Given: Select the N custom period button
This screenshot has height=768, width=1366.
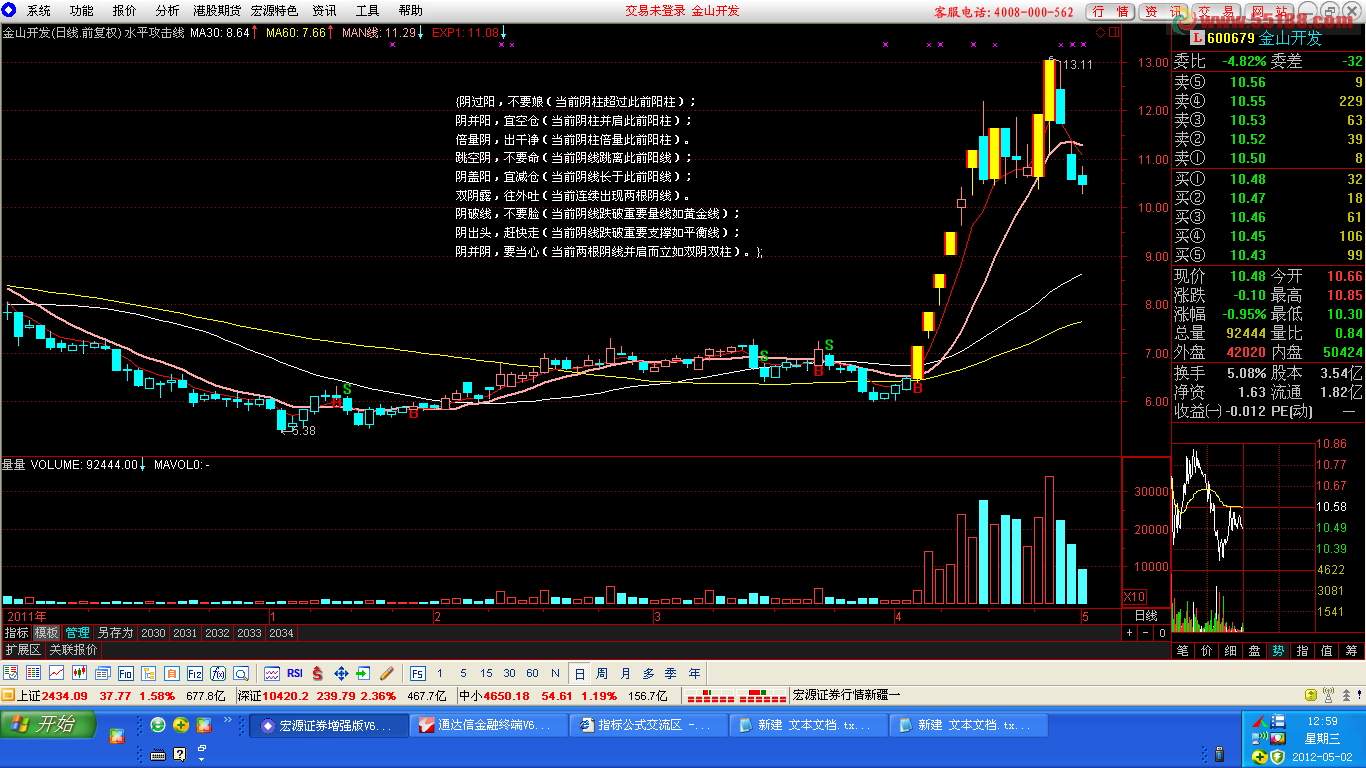Looking at the screenshot, I should pos(555,673).
